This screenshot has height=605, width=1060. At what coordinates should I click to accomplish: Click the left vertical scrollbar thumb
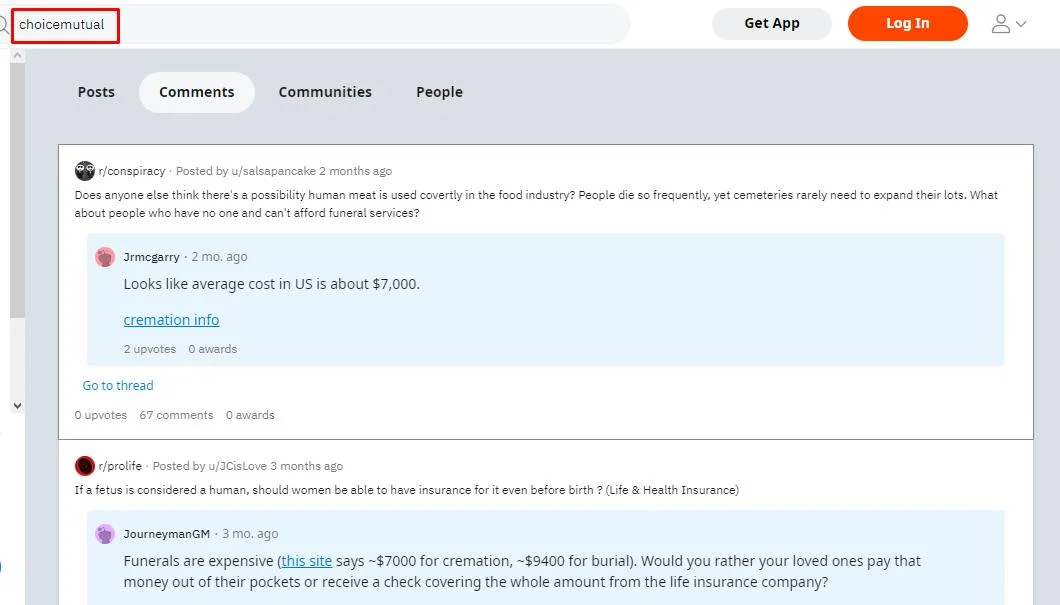point(18,191)
